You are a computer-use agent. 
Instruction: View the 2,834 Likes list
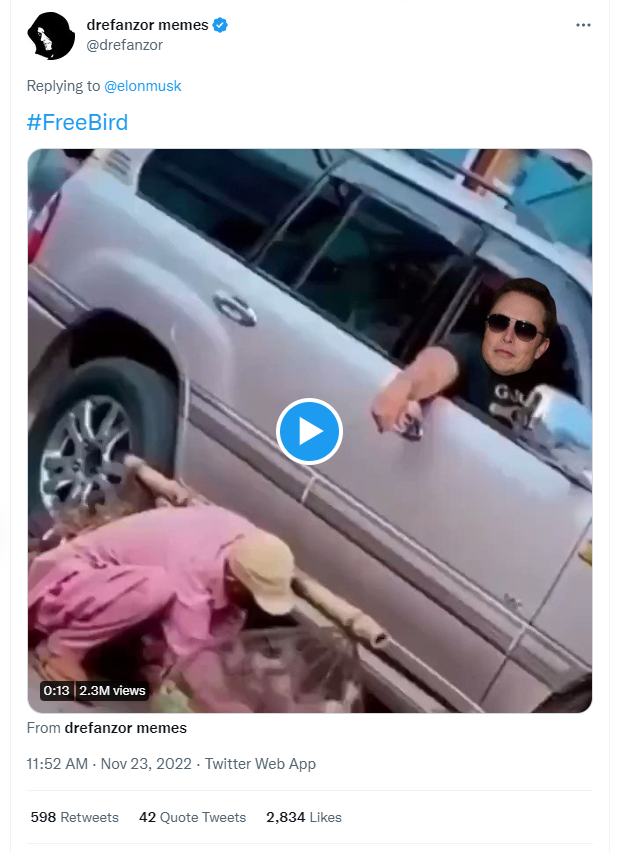coord(304,817)
